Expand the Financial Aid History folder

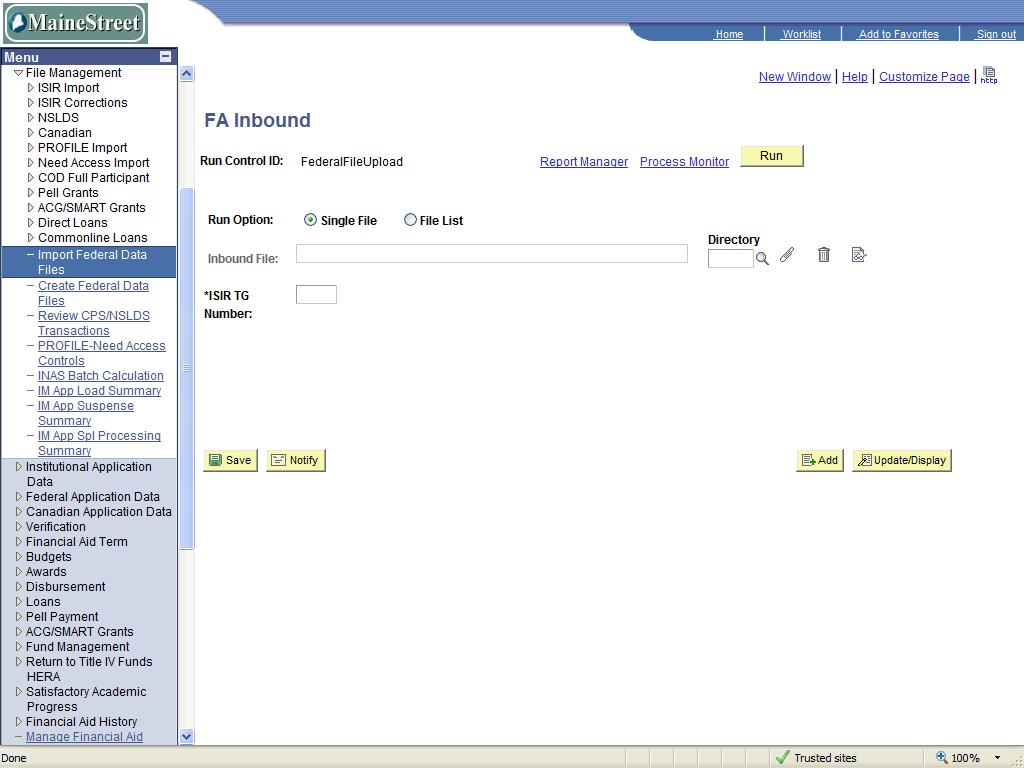19,722
